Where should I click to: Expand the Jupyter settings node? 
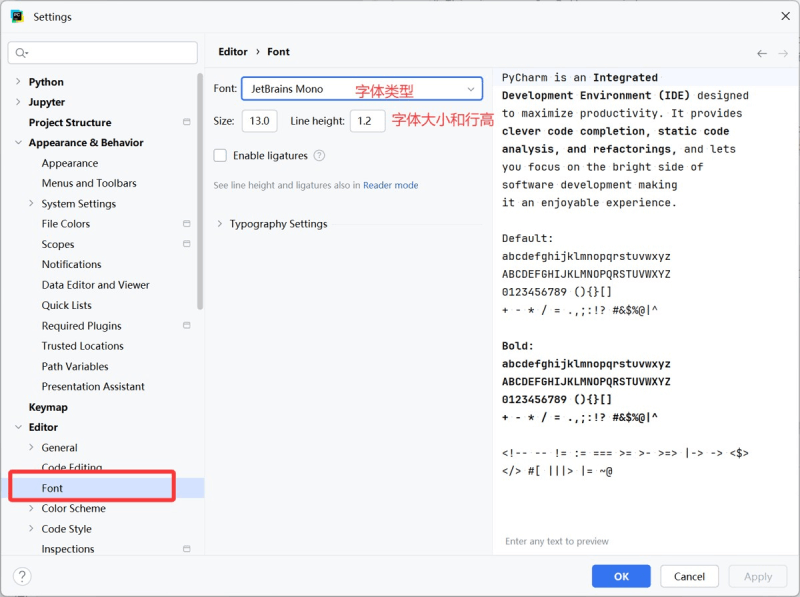[18, 102]
